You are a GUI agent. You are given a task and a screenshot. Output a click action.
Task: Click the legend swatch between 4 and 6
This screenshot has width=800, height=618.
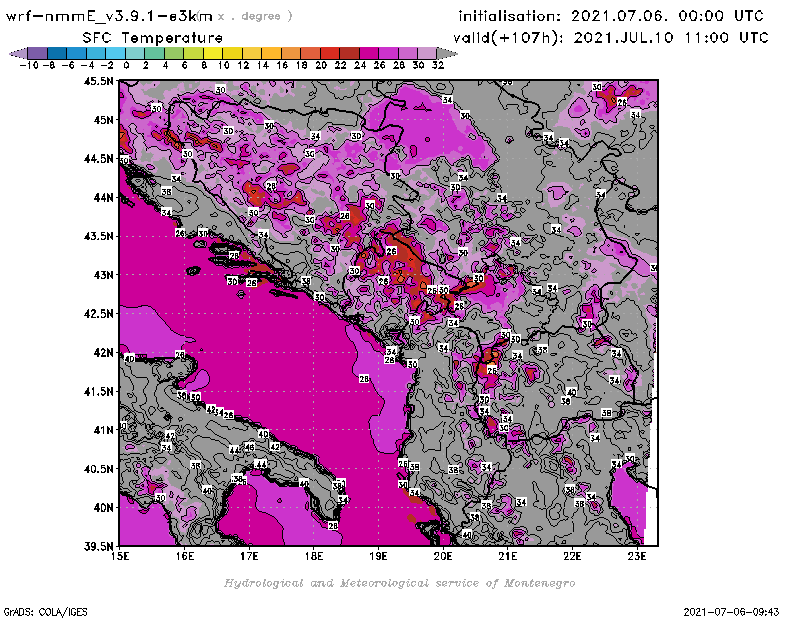(x=173, y=53)
